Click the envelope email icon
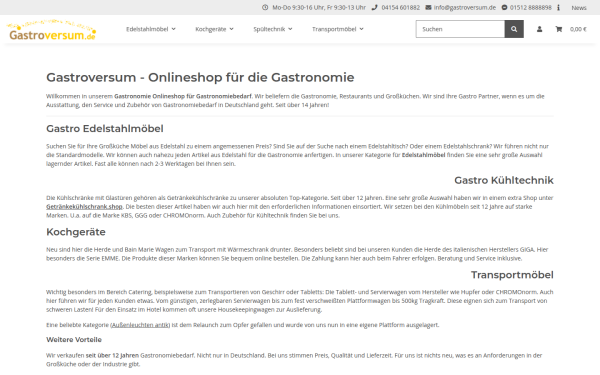600x375 pixels. [x=429, y=7]
